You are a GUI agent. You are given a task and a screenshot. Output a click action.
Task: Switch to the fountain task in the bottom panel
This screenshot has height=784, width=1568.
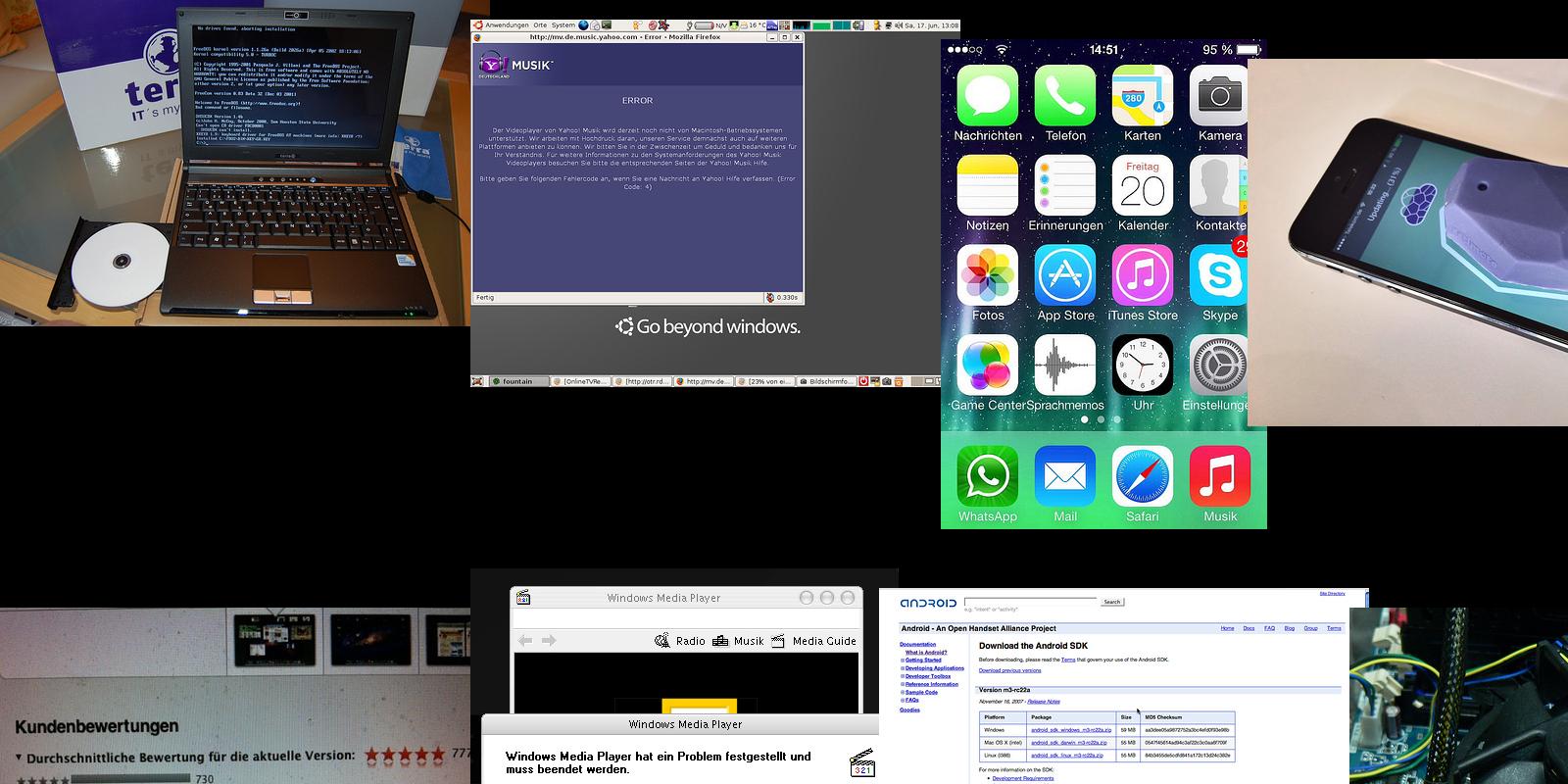coord(518,381)
